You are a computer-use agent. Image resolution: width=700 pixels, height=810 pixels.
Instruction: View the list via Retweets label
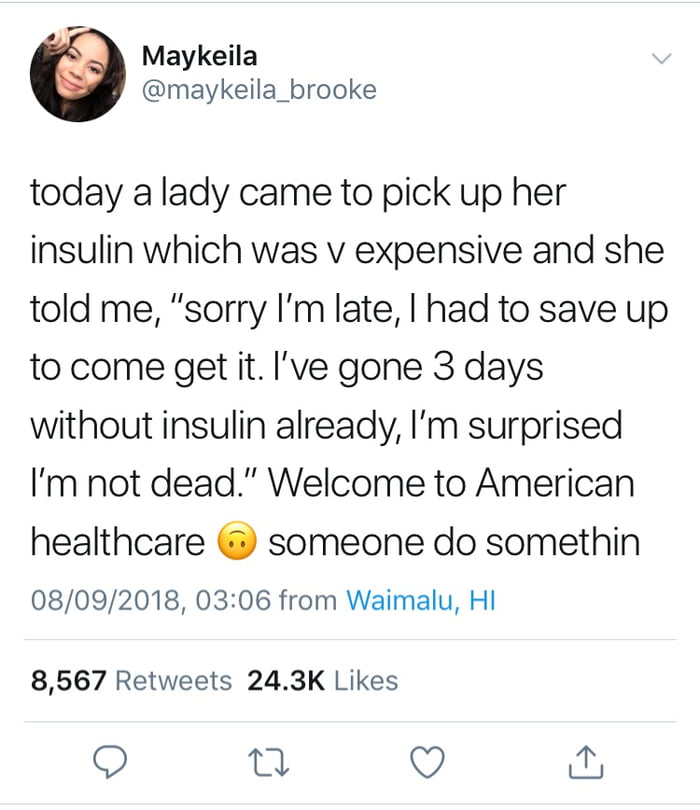coord(174,681)
